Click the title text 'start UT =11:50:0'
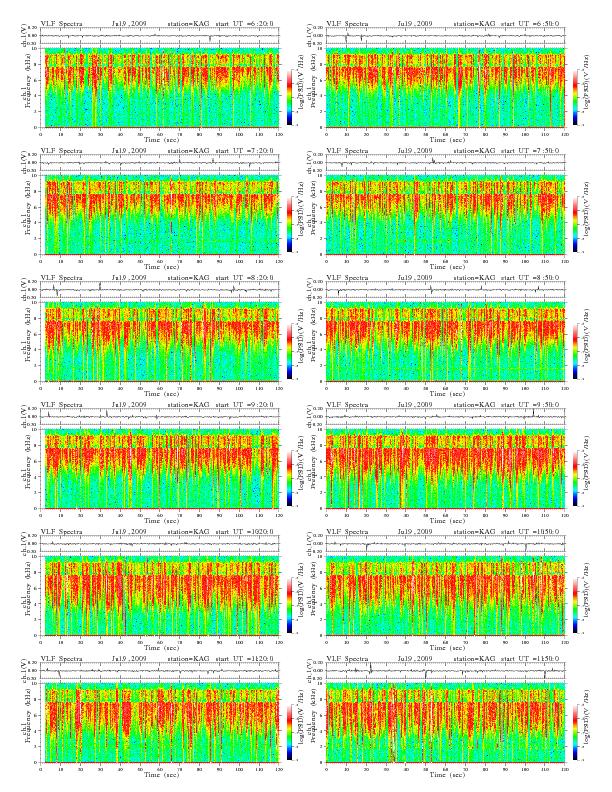Image resolution: width=612 pixels, height=792 pixels. tap(530, 659)
